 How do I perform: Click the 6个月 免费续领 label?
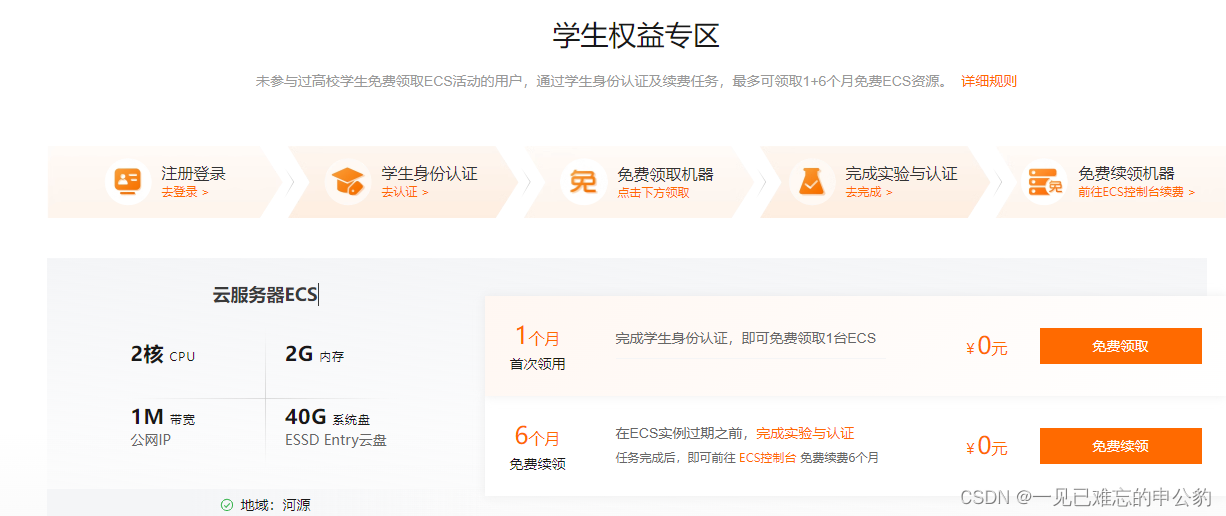[538, 447]
